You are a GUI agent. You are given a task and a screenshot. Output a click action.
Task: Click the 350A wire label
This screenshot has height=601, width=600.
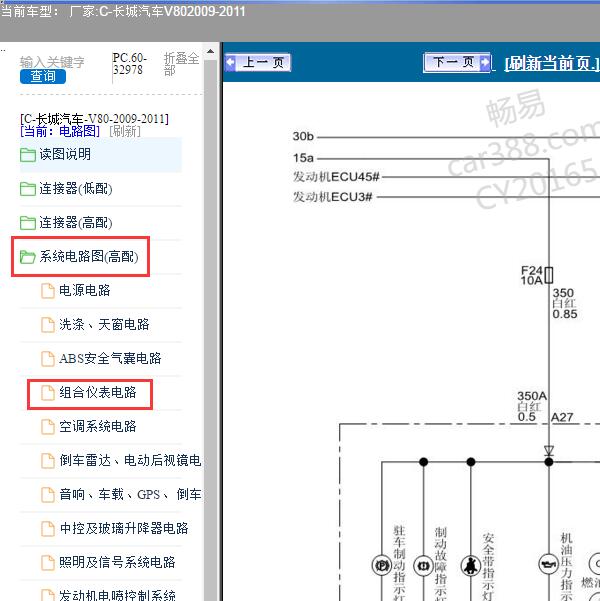pyautogui.click(x=532, y=396)
